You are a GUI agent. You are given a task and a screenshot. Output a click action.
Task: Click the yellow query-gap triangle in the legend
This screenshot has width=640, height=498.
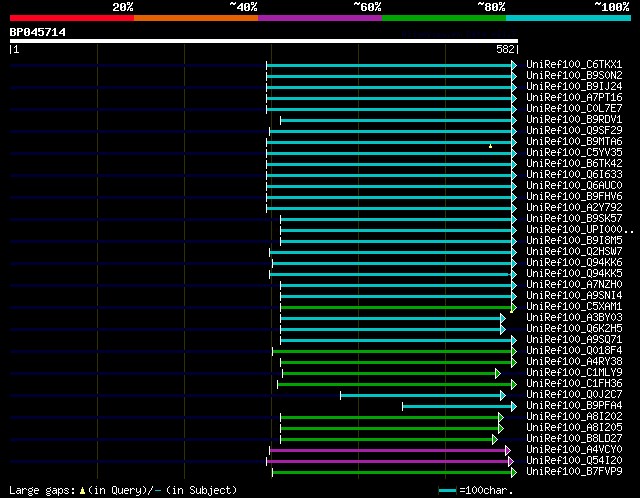point(82,490)
